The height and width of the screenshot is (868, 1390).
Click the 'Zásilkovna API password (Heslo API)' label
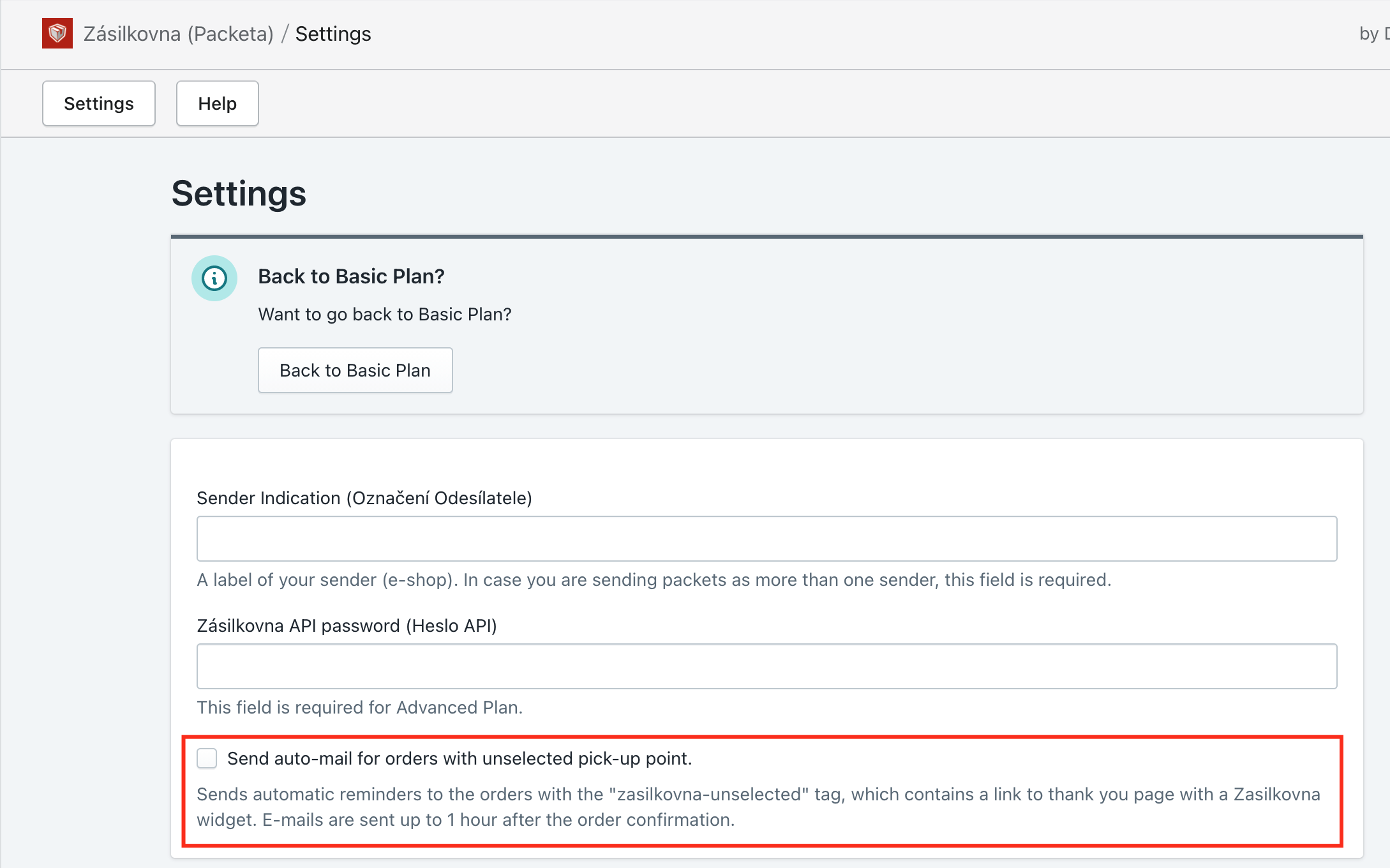347,625
